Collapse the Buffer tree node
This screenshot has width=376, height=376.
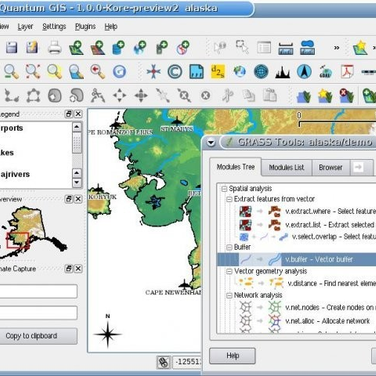pyautogui.click(x=229, y=247)
